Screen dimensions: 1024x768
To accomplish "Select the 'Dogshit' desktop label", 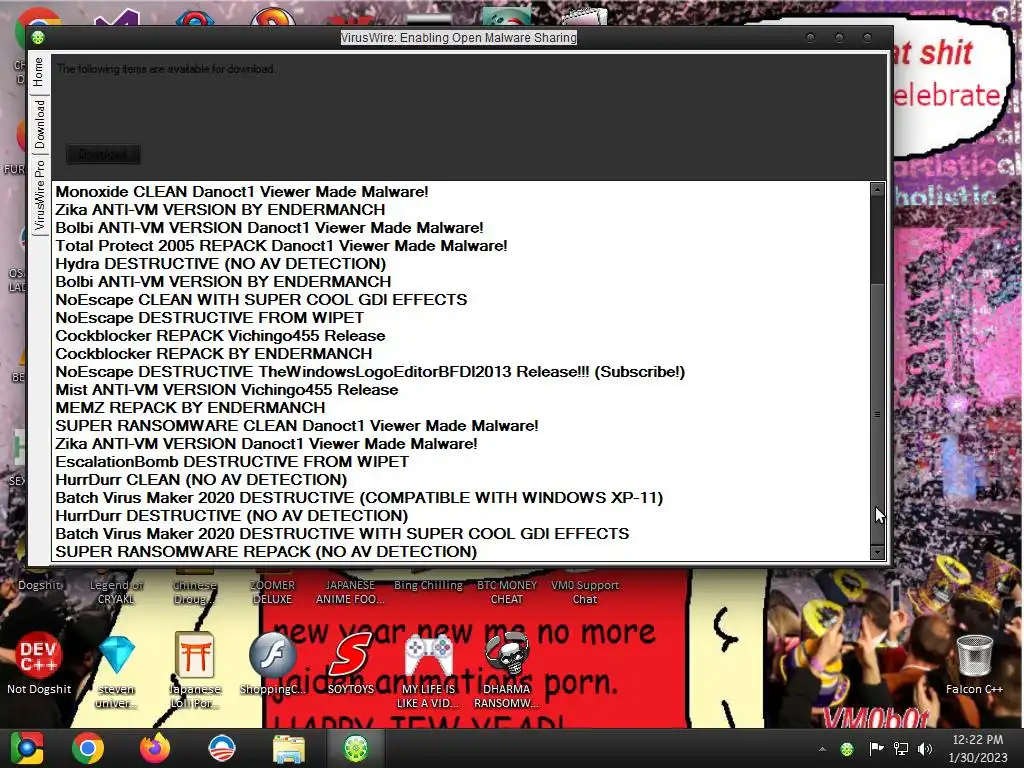I will click(39, 585).
